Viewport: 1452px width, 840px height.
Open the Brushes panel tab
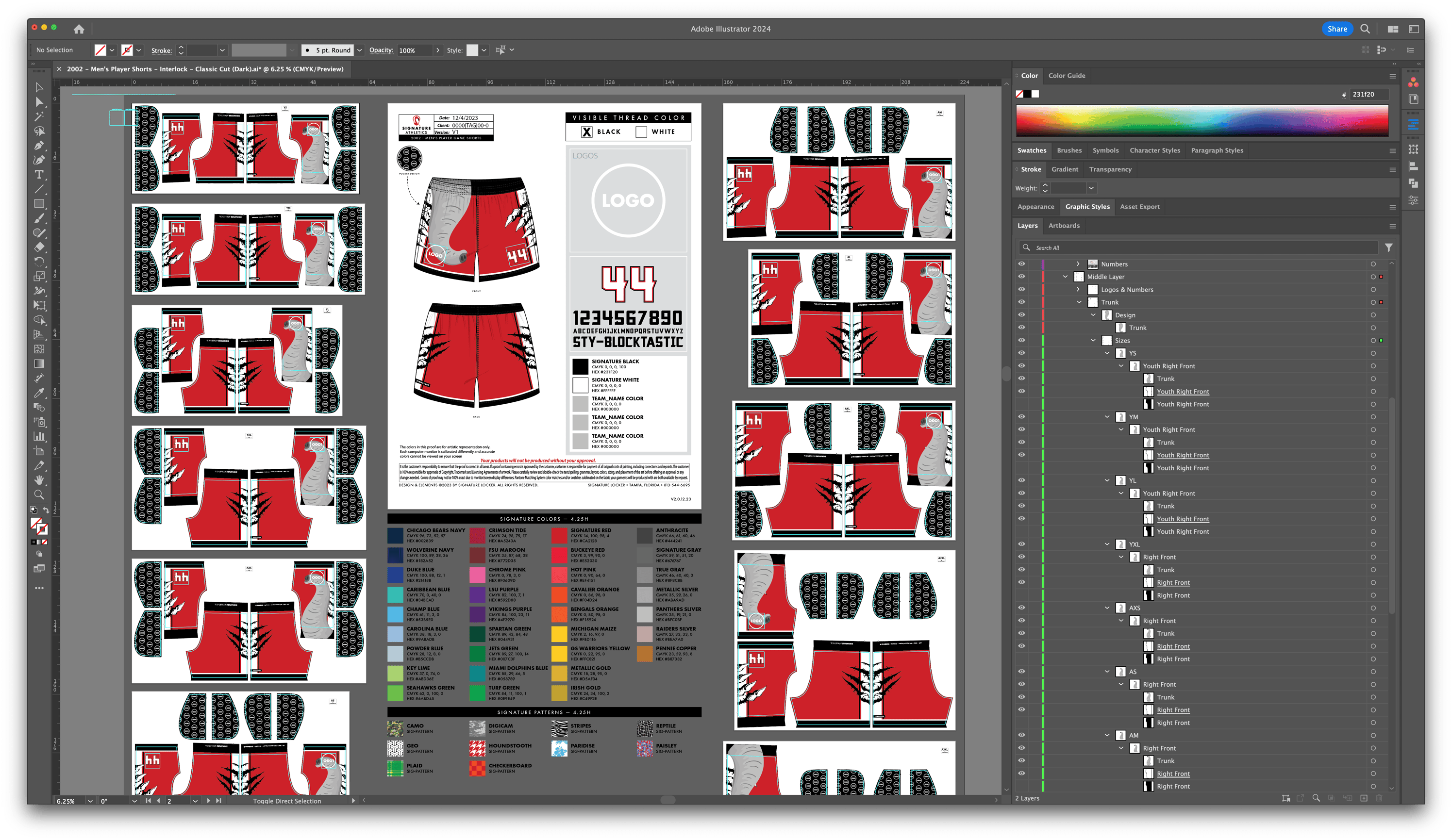(1069, 150)
